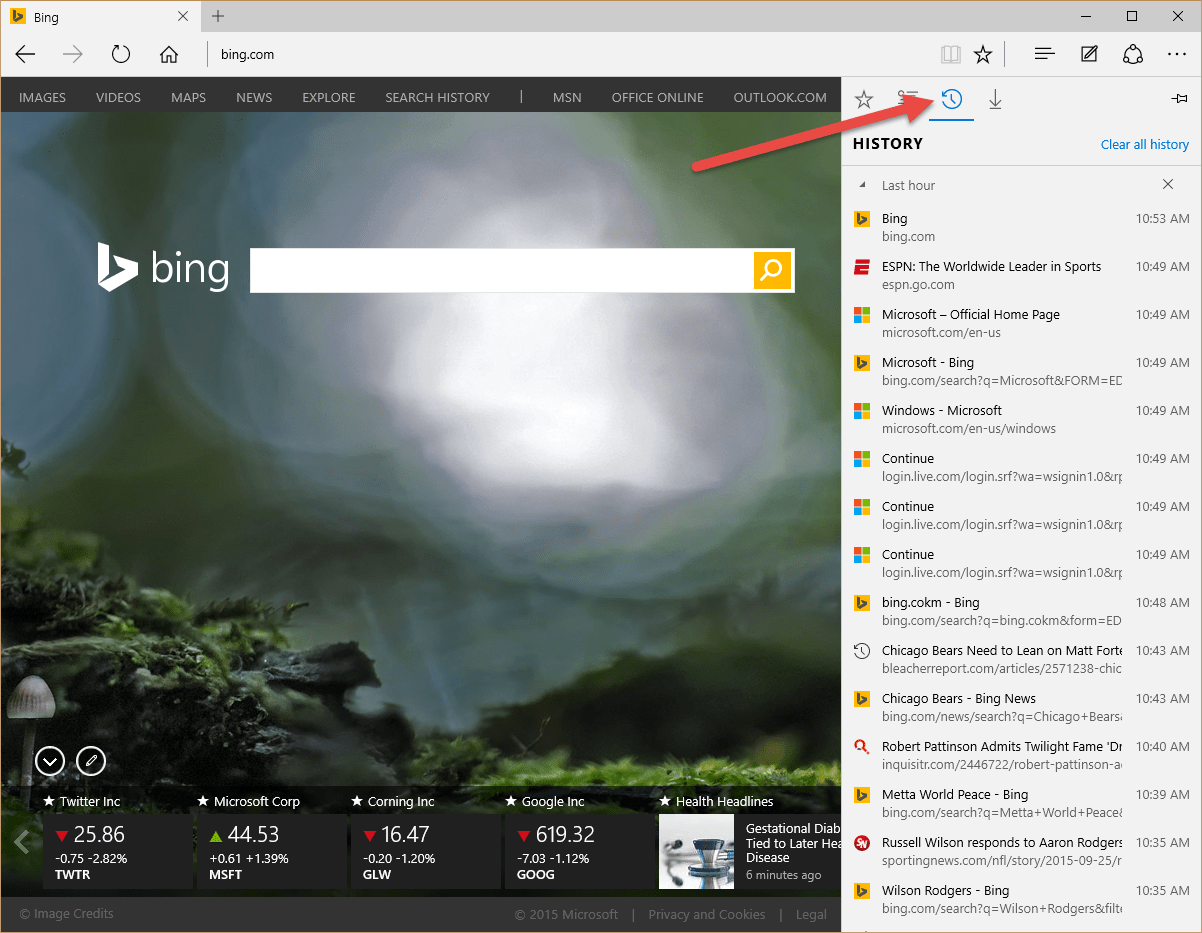Open MSN link in Bing header
Screen dimensions: 1202x933
(x=567, y=98)
